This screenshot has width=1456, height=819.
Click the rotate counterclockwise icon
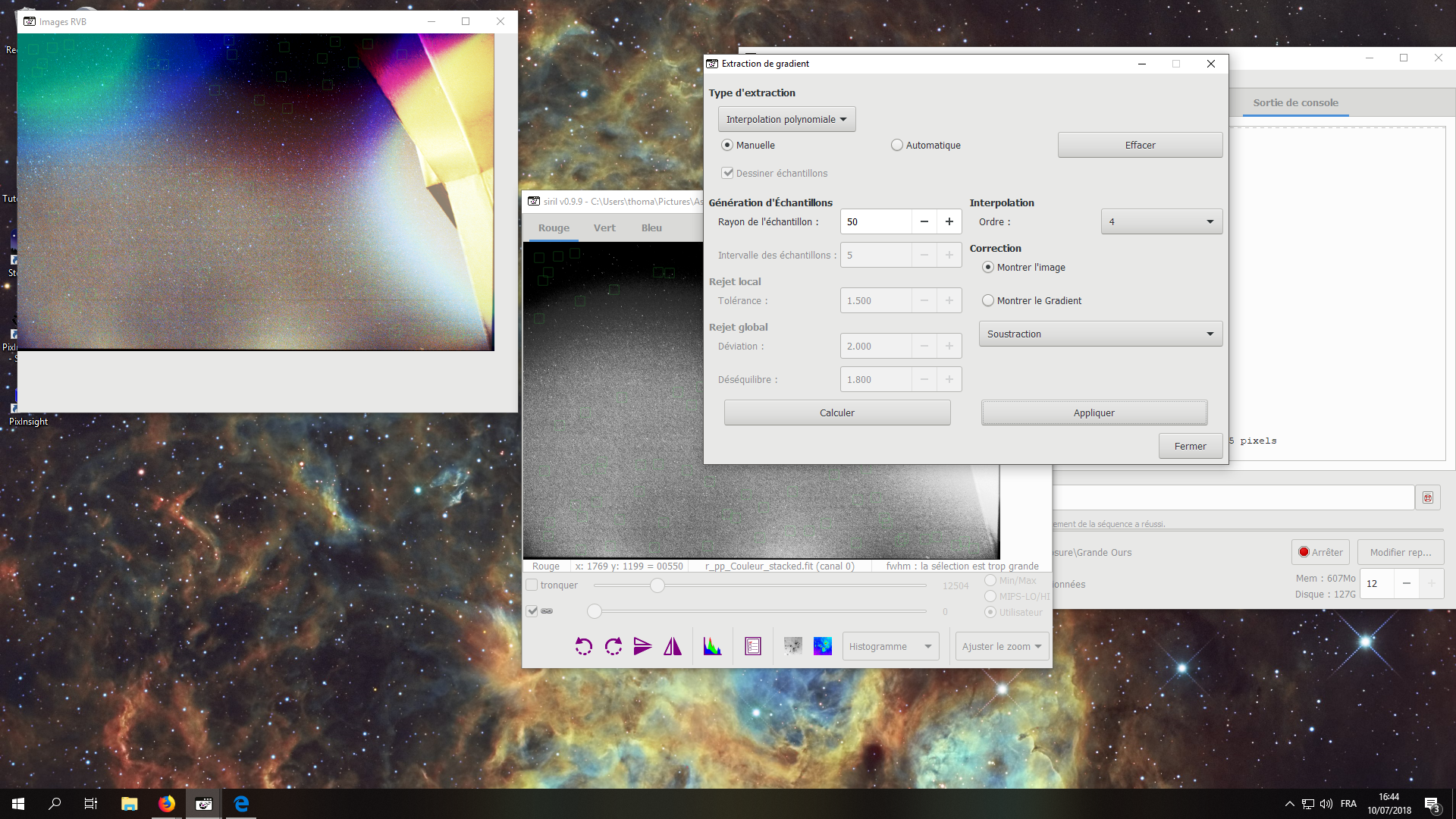pyautogui.click(x=583, y=646)
